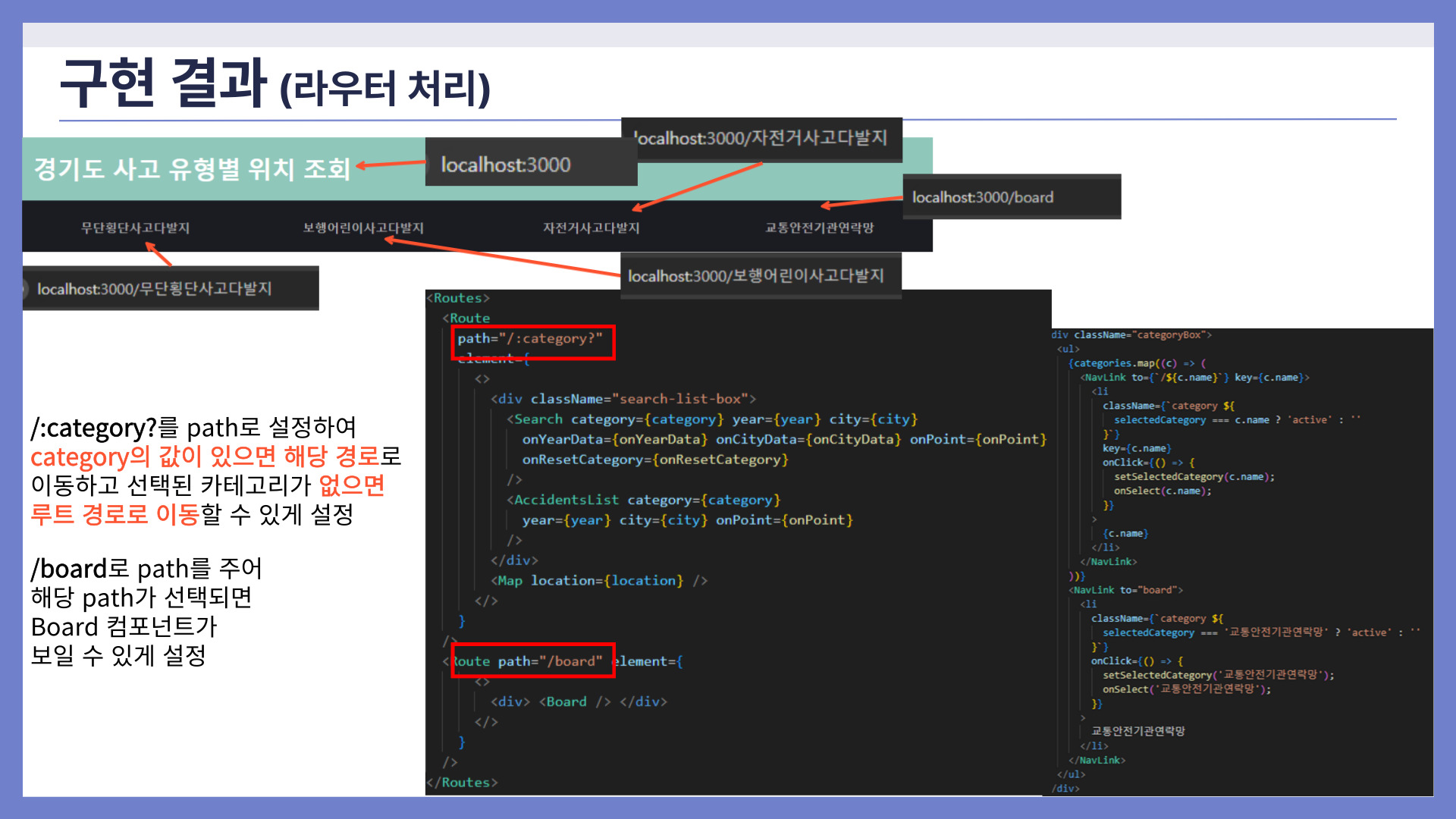This screenshot has height=819, width=1456.
Task: Click the NavLink to="board" code line
Action: coord(1126,590)
